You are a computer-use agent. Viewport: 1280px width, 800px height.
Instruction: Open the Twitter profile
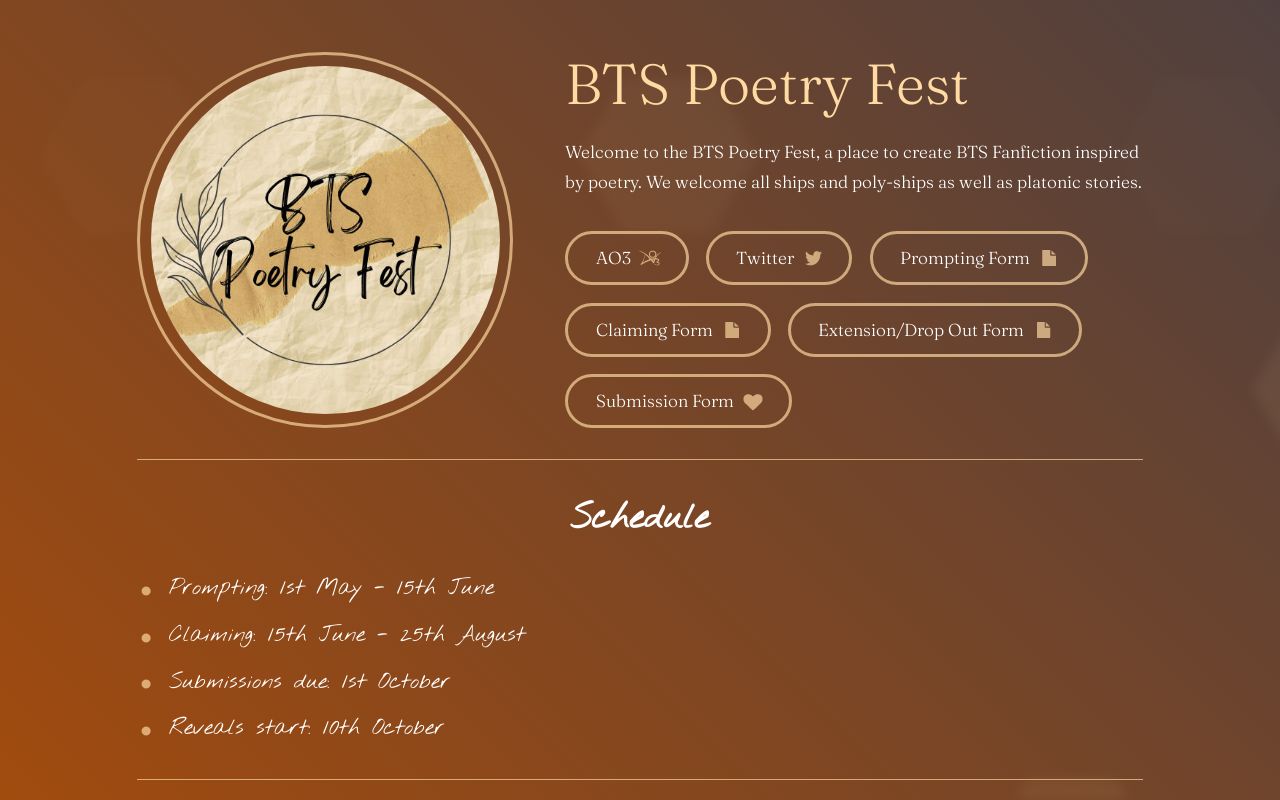(x=779, y=258)
